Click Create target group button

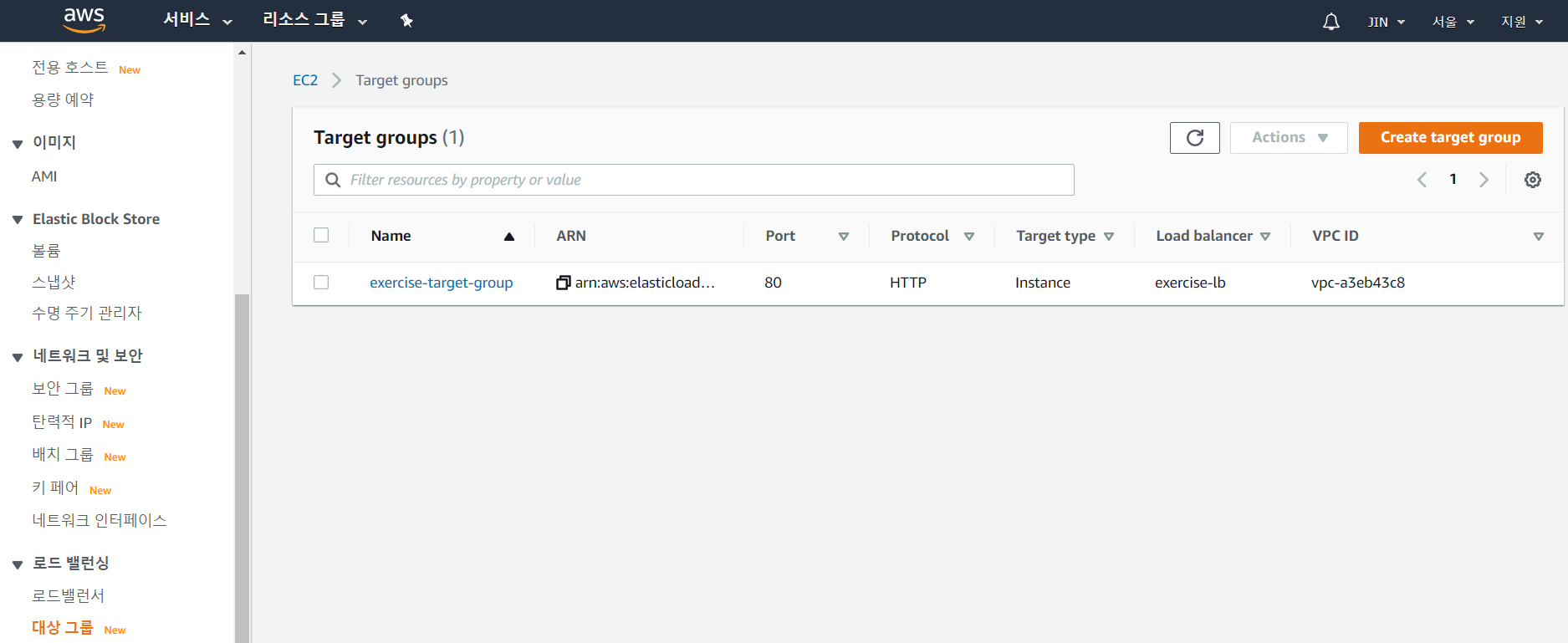coord(1450,138)
